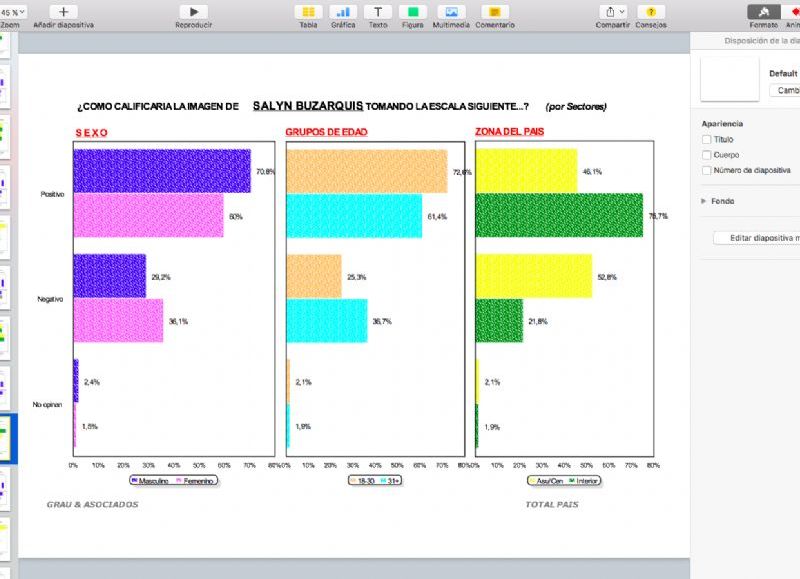The height and width of the screenshot is (579, 800).
Task: Click the 2,4% value label
Action: pyautogui.click(x=92, y=382)
